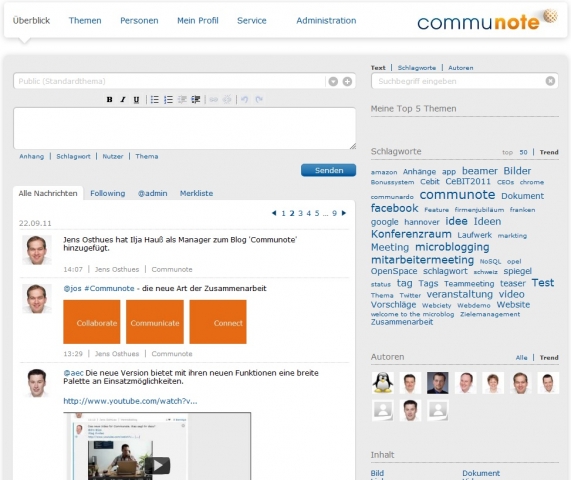Select Schlagworte search mode
Screen dimensions: 571x480
[417, 68]
